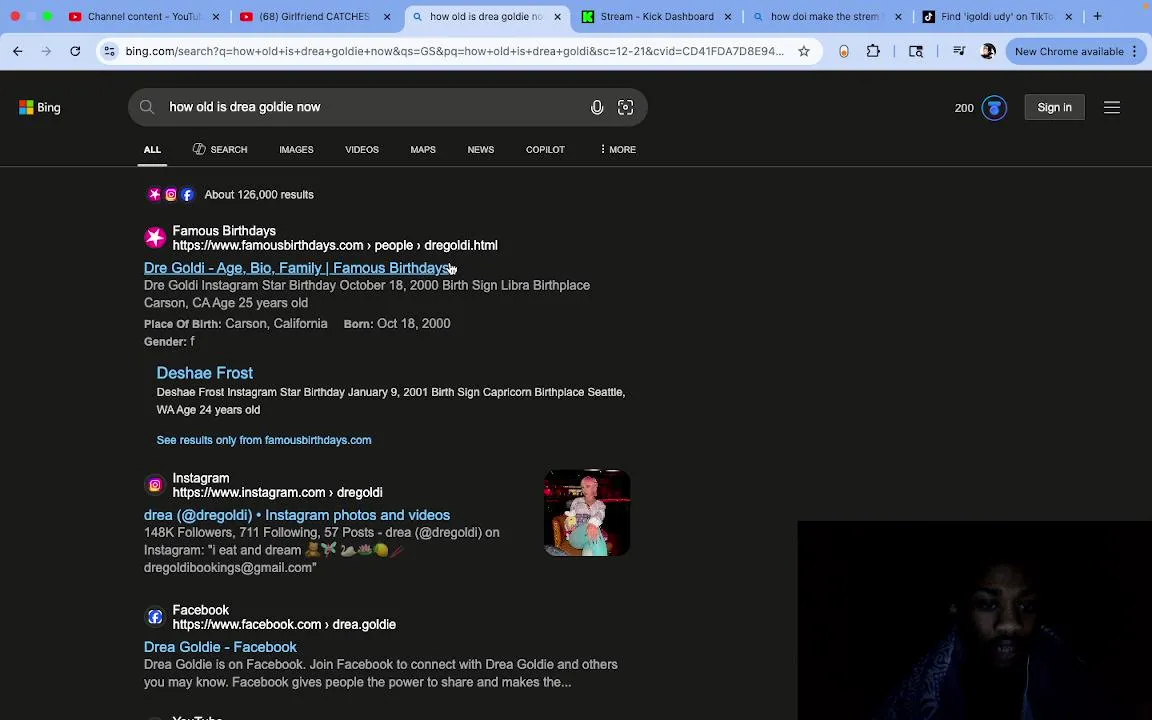Open Drea Goldie - Facebook link
The image size is (1152, 720).
coord(220,647)
